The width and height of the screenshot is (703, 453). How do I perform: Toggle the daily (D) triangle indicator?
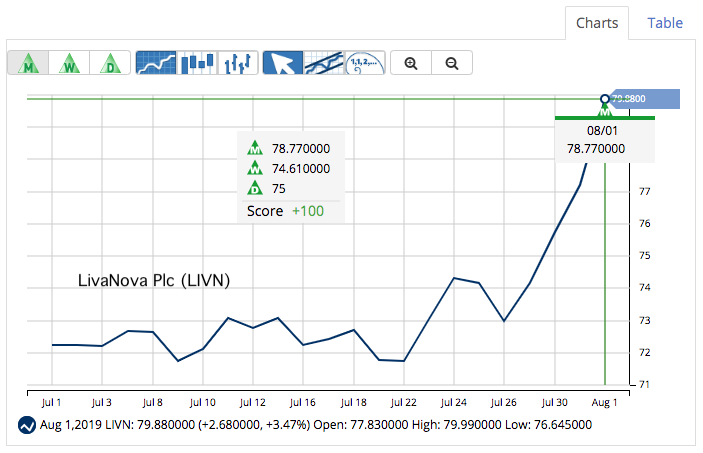110,63
